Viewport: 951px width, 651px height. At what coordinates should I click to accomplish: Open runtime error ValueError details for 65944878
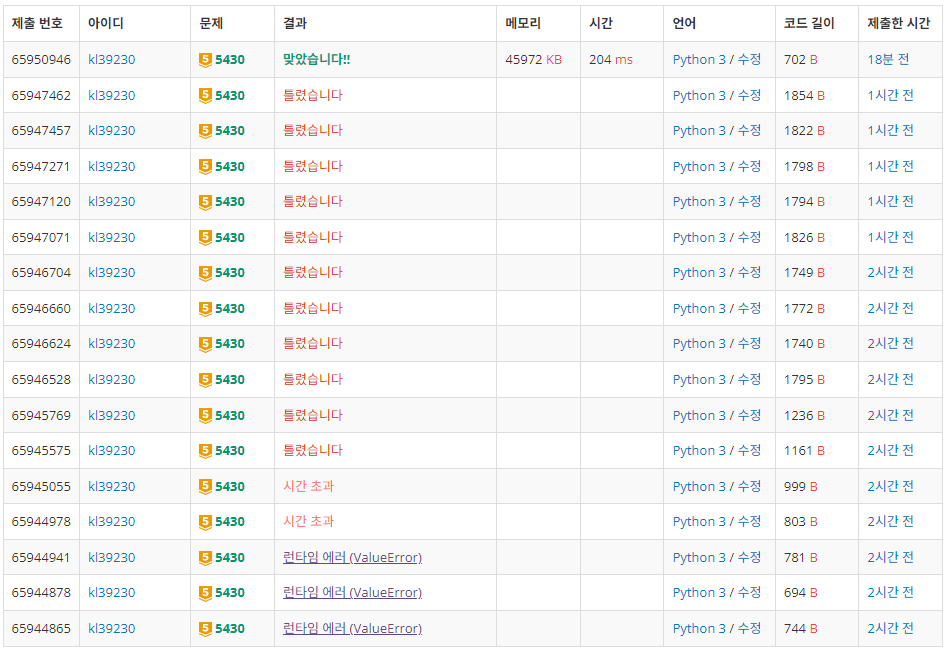coord(352,592)
